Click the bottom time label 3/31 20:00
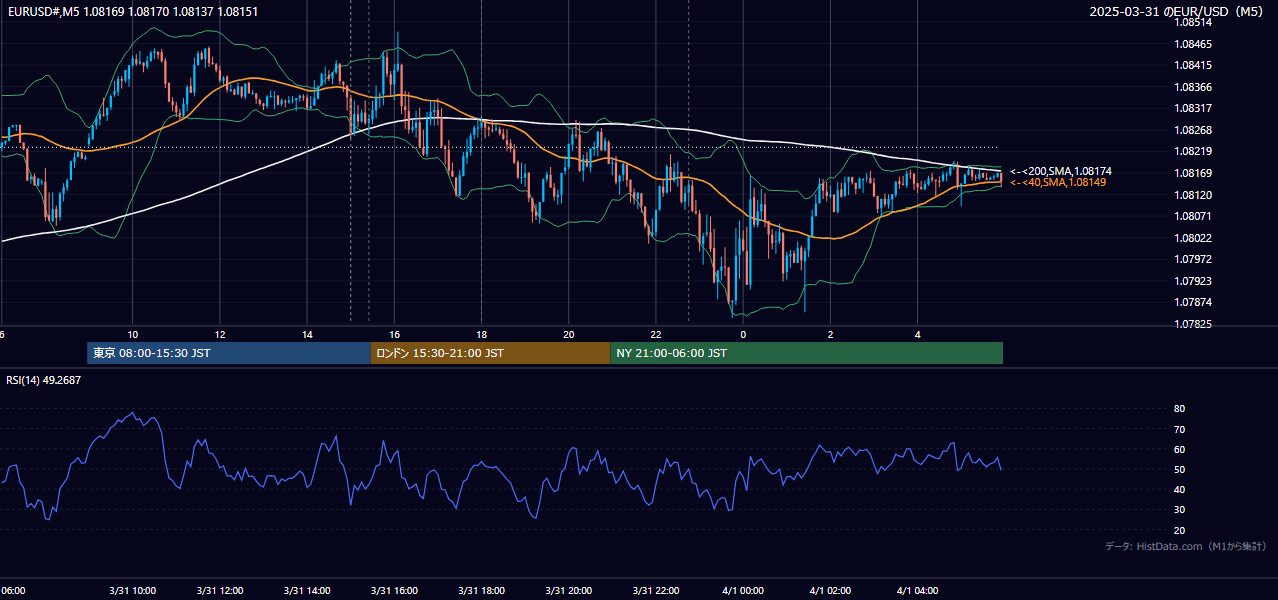 [569, 591]
